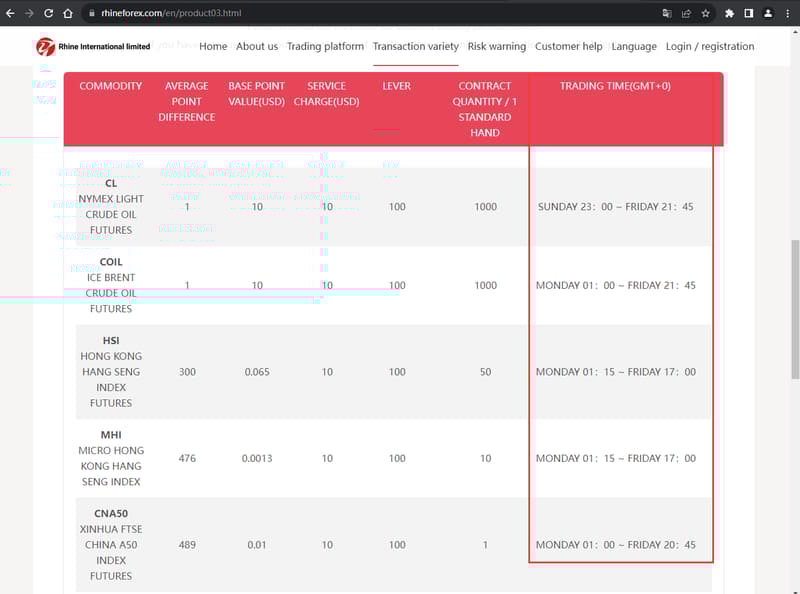800x594 pixels.
Task: Click the browser back arrow
Action: tap(10, 14)
